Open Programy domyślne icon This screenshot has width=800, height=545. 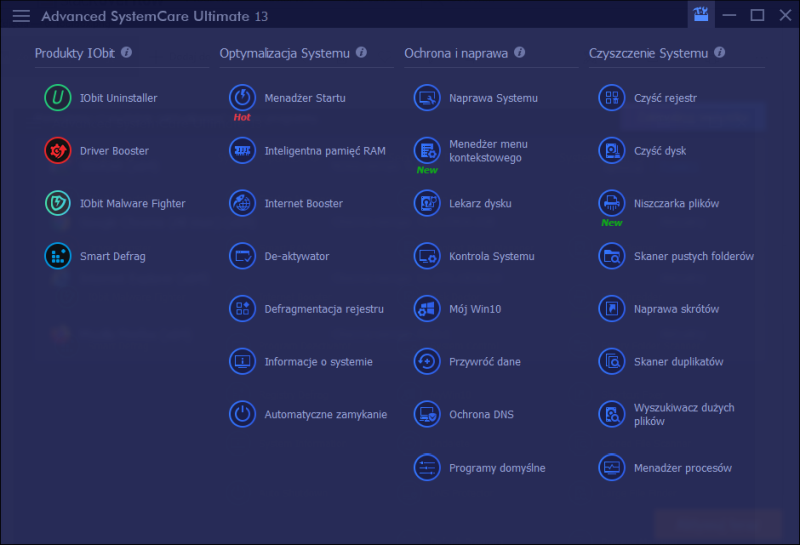tap(427, 467)
